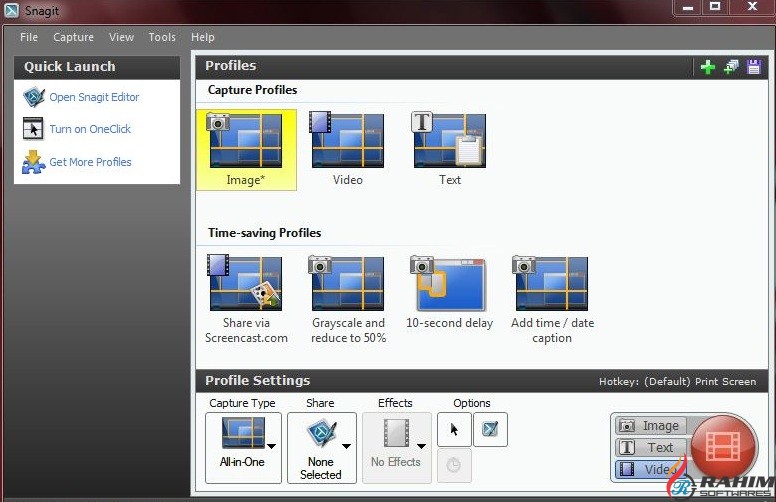
Task: Minimize the Snagit window
Action: pos(688,7)
